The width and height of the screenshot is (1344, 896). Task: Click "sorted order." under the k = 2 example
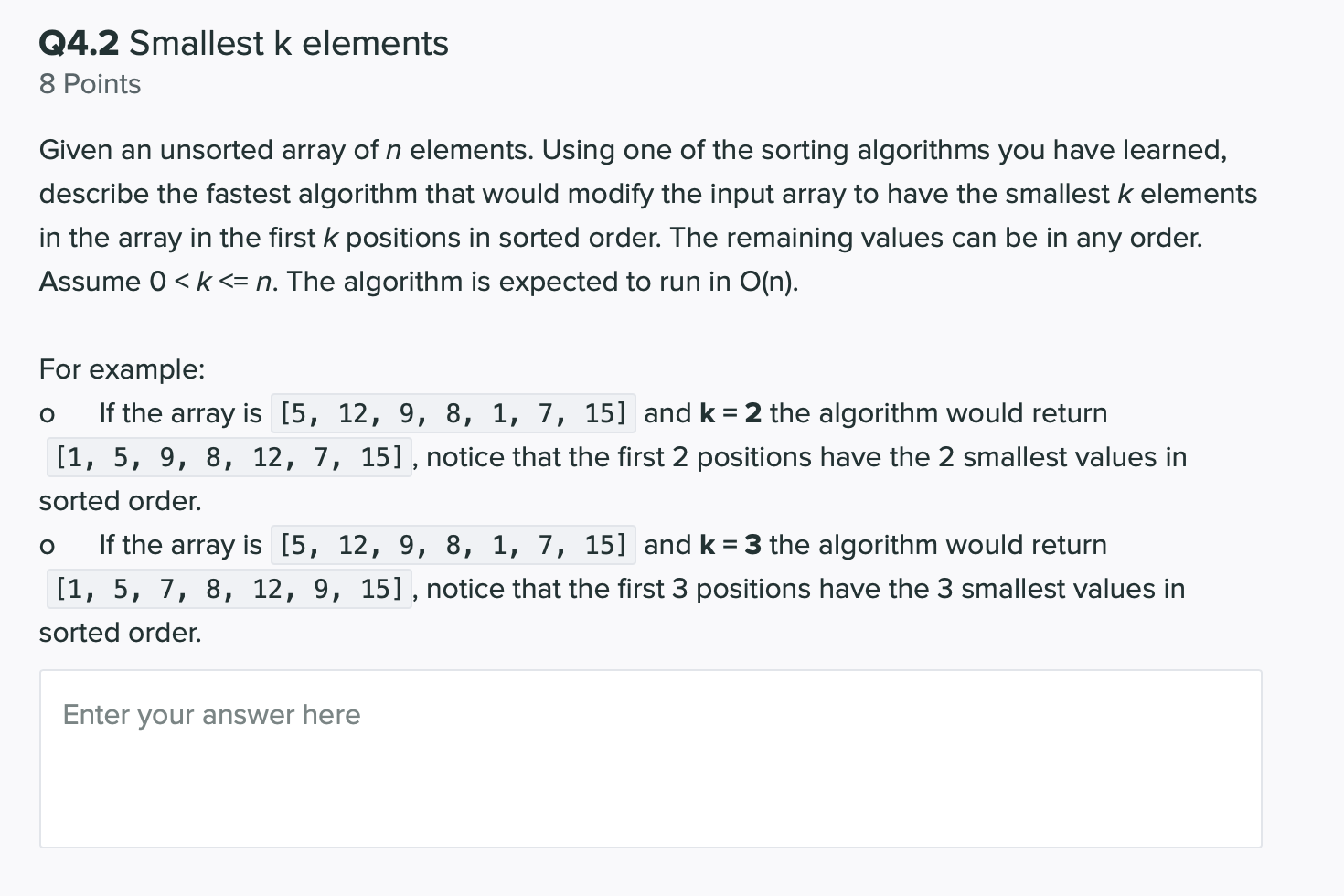click(120, 501)
